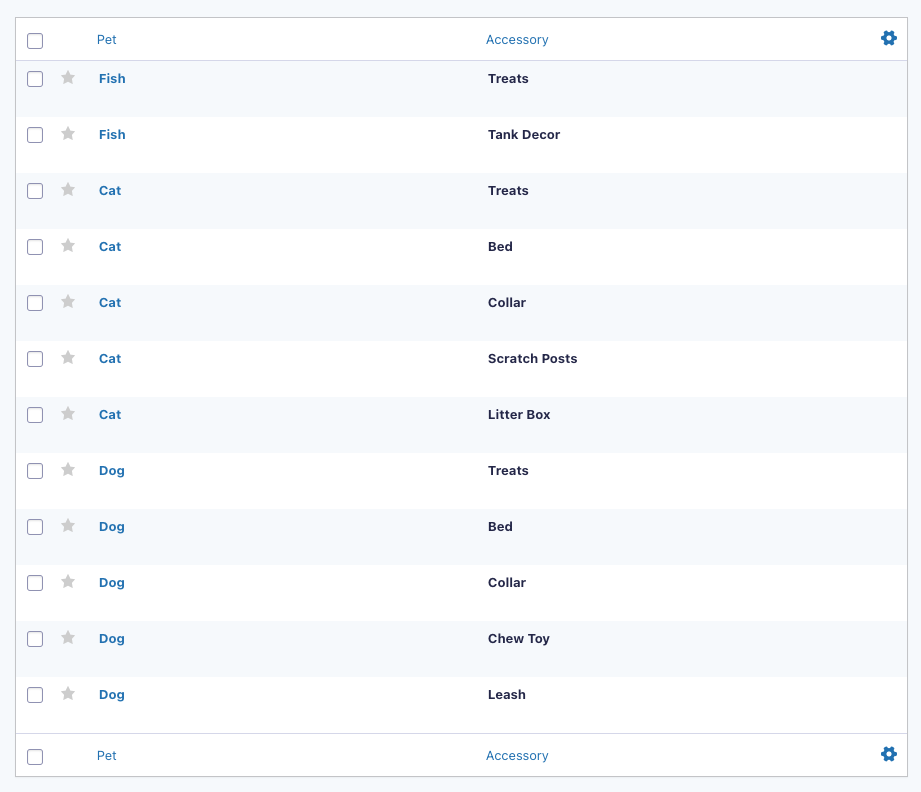921x792 pixels.
Task: Click the 'Leash' accessory cell
Action: tap(506, 694)
